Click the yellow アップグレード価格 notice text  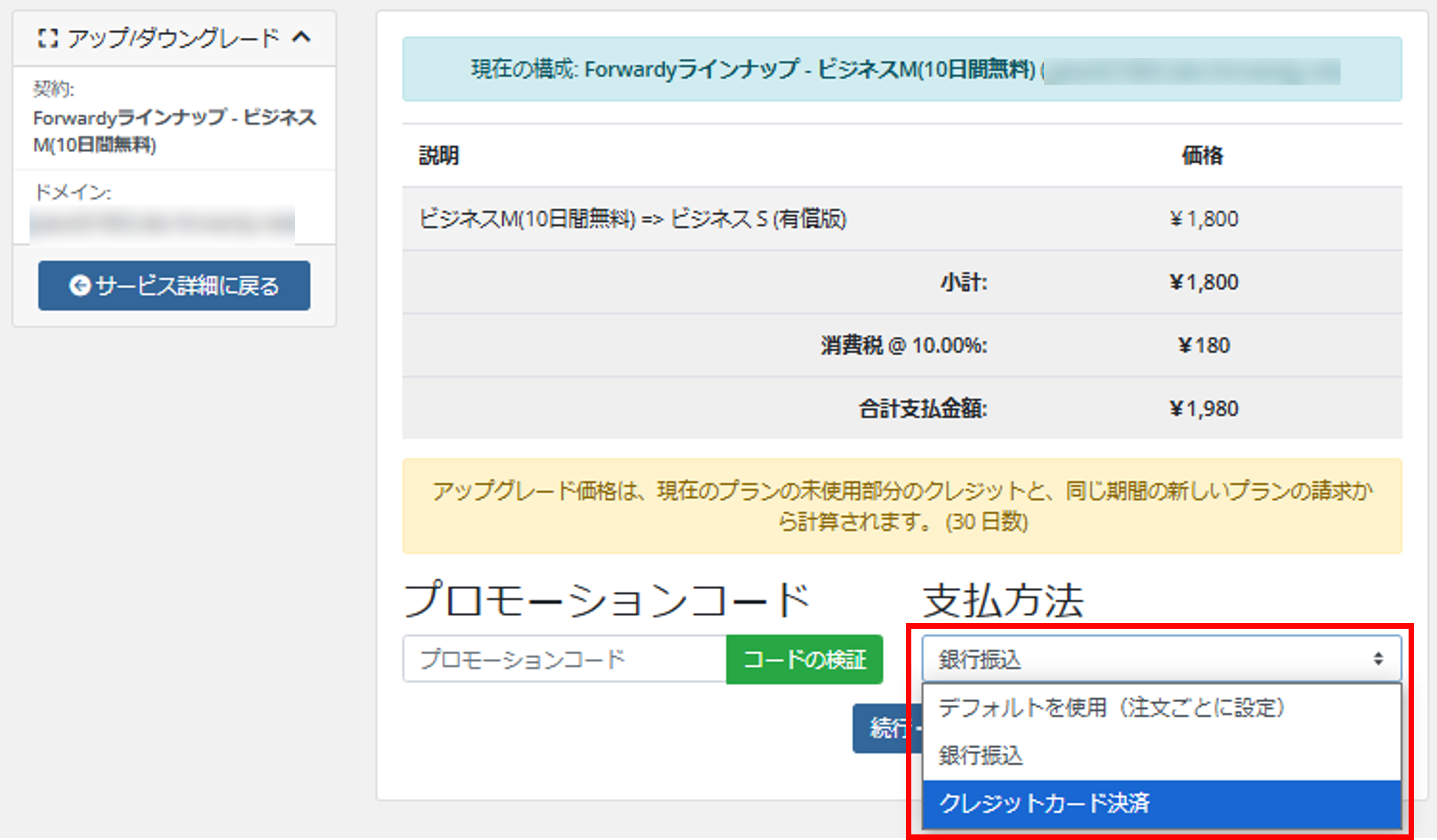[902, 506]
